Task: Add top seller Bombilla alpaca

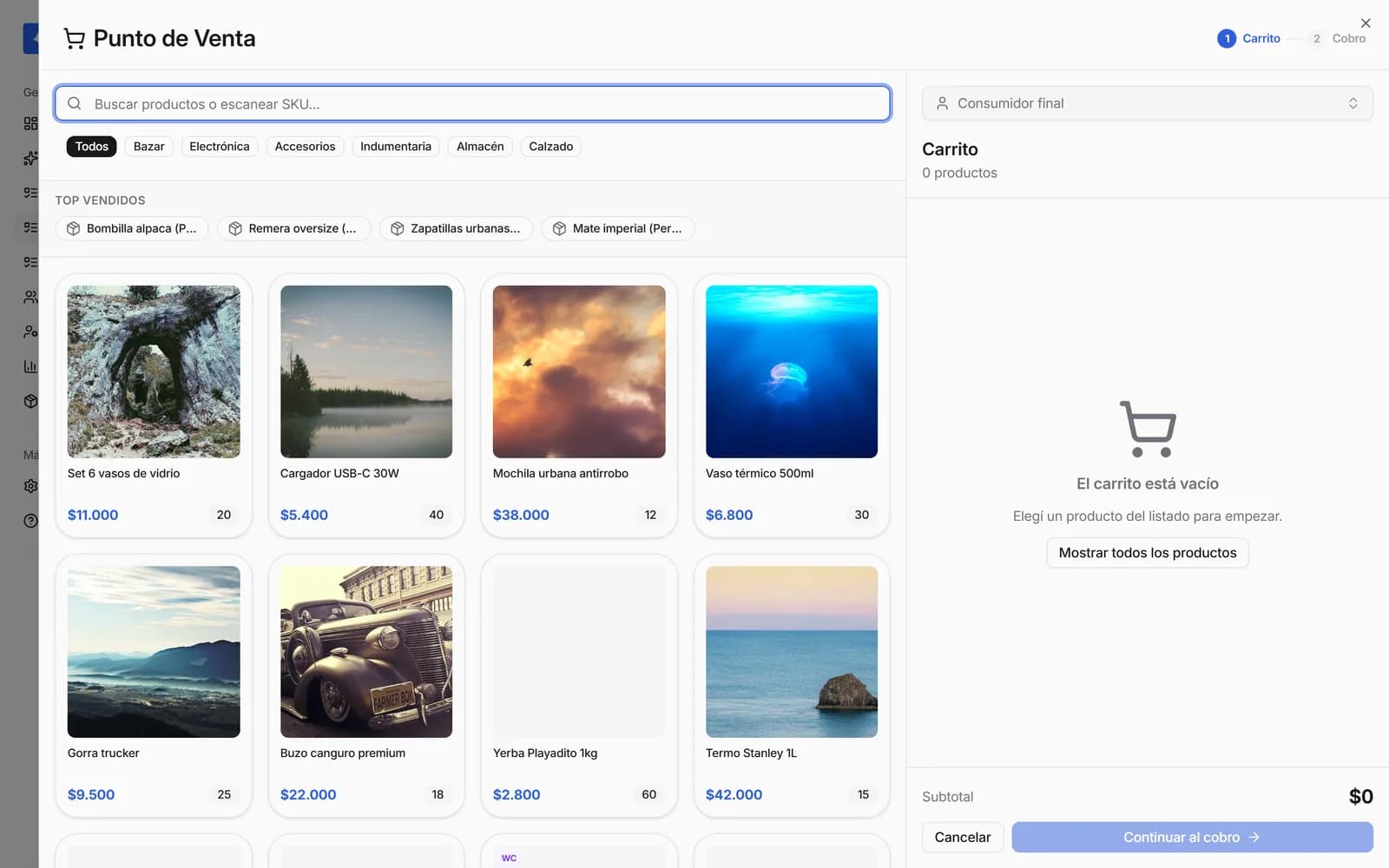Action: 132,228
